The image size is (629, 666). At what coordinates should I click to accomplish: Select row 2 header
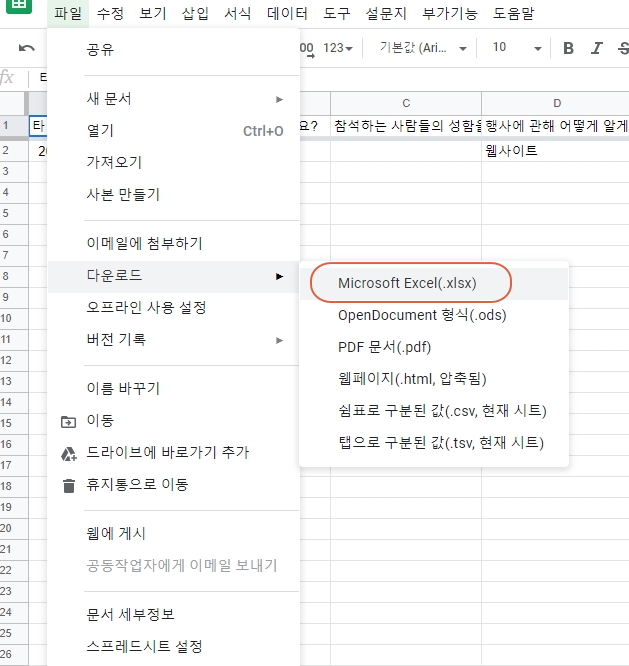pyautogui.click(x=14, y=150)
